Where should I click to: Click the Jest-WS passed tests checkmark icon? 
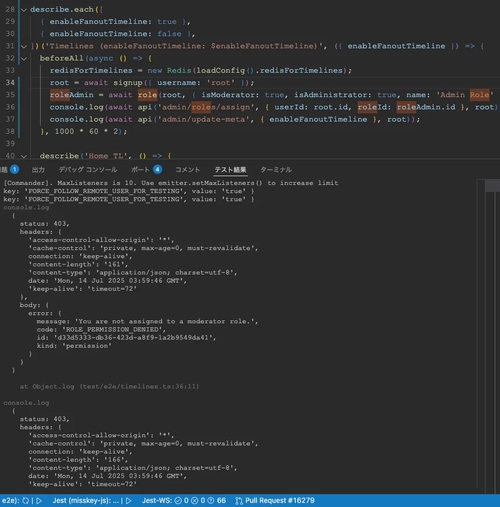(178, 501)
